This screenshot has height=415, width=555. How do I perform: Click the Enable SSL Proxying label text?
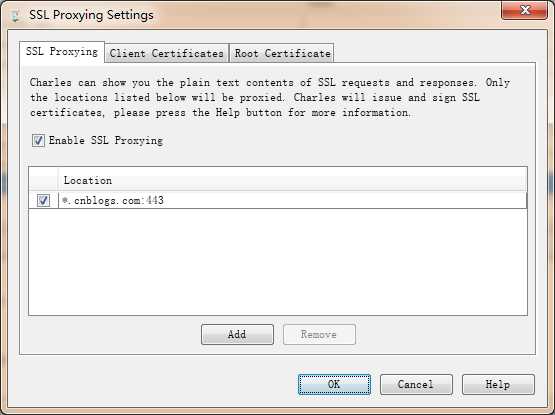click(106, 140)
